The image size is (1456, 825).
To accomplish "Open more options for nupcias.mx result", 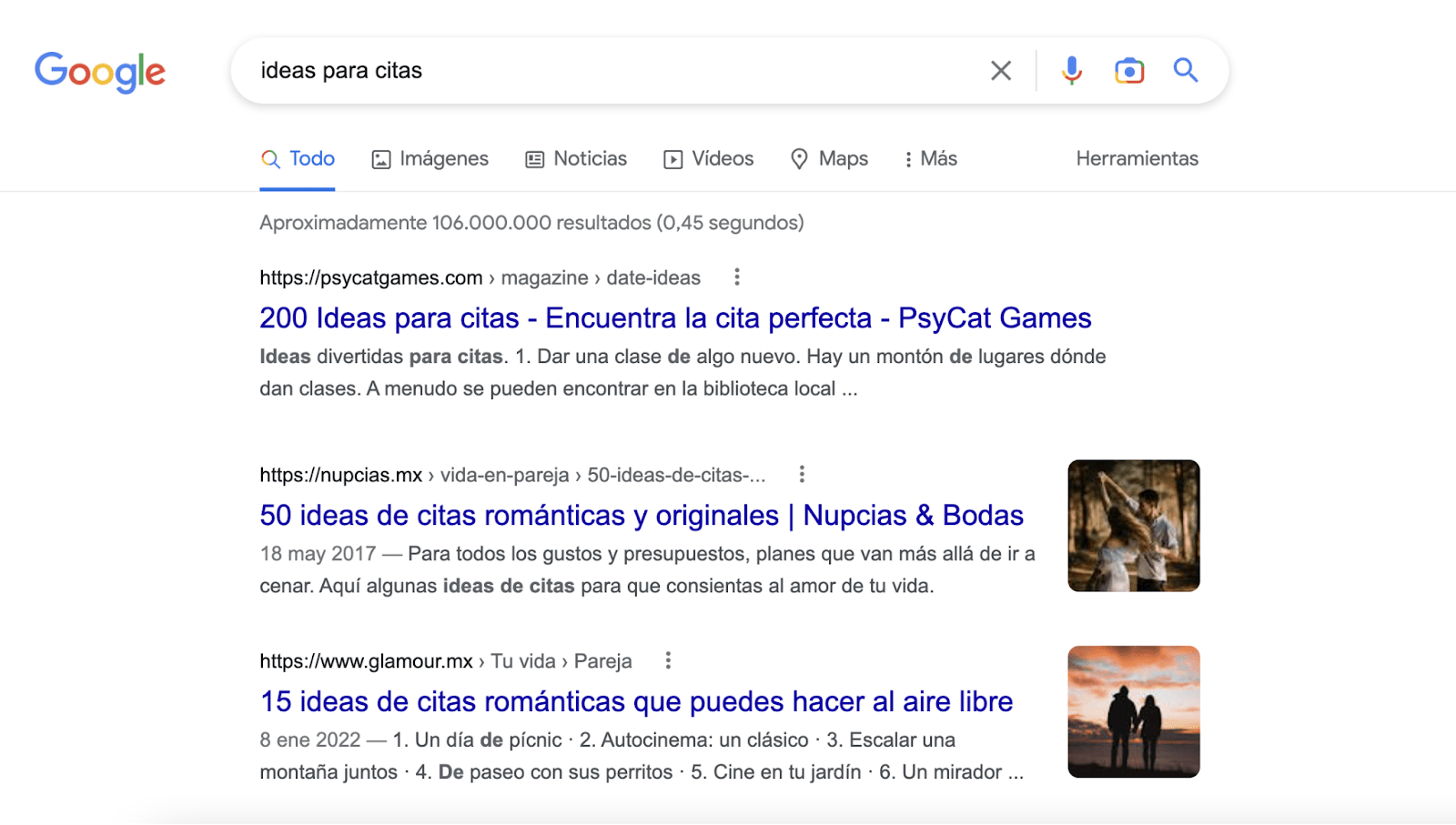I will click(802, 474).
